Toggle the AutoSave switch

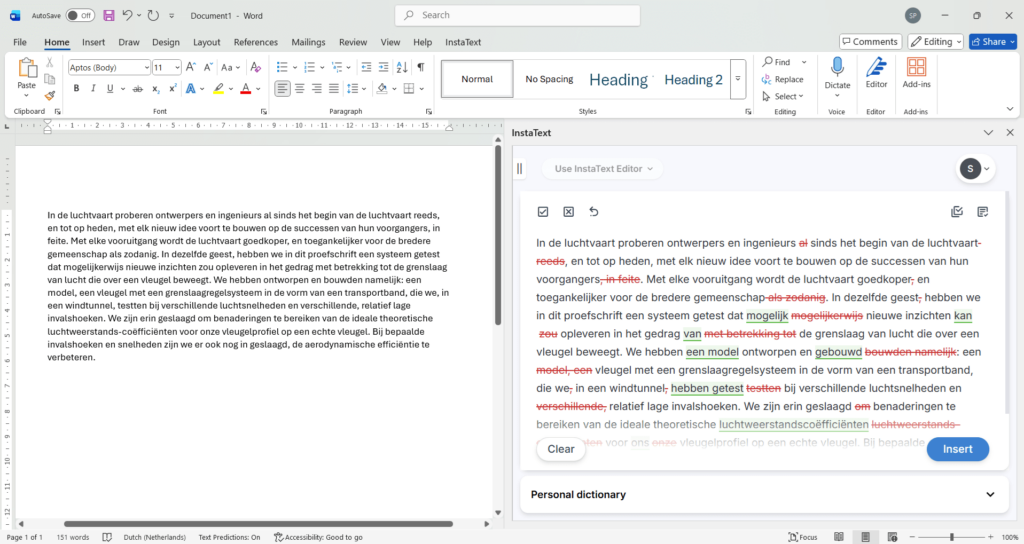tap(80, 16)
